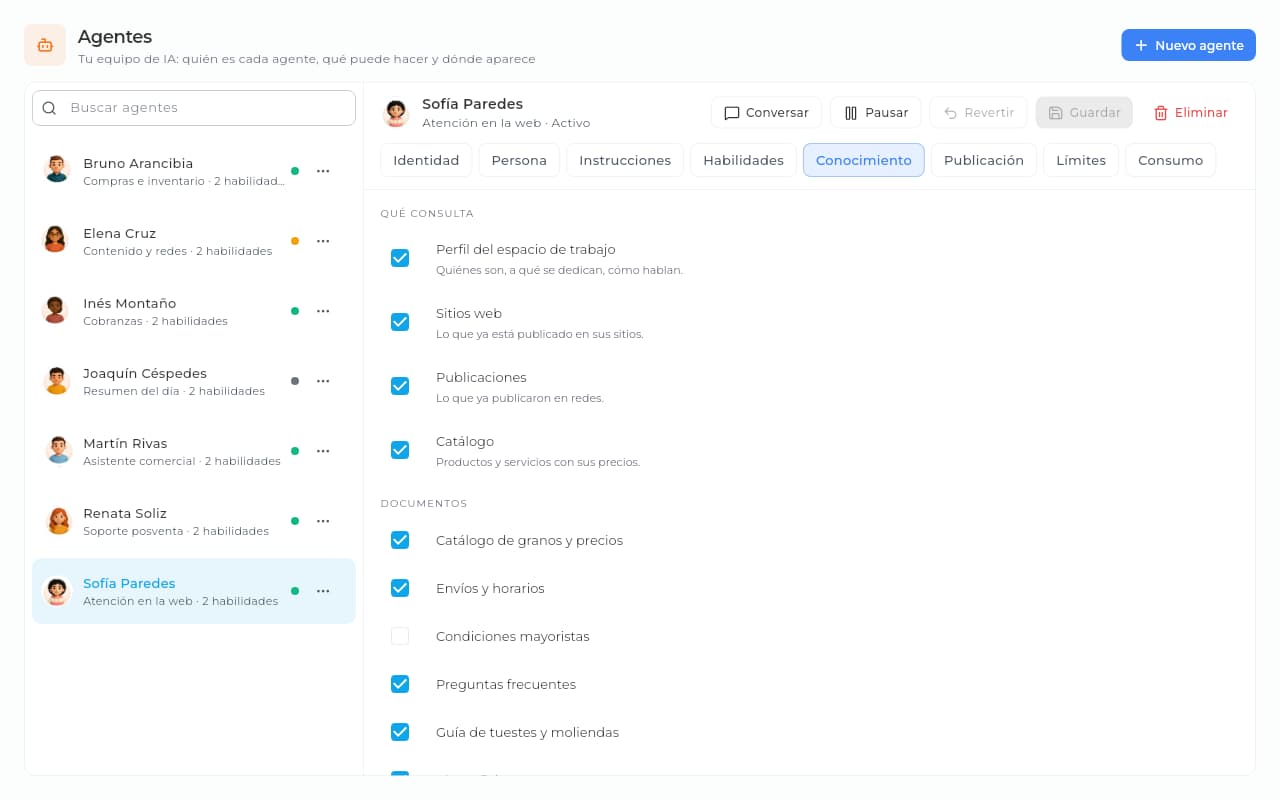Click Inés Montaño's avatar in the list
The image size is (1280, 800).
click(x=57, y=310)
